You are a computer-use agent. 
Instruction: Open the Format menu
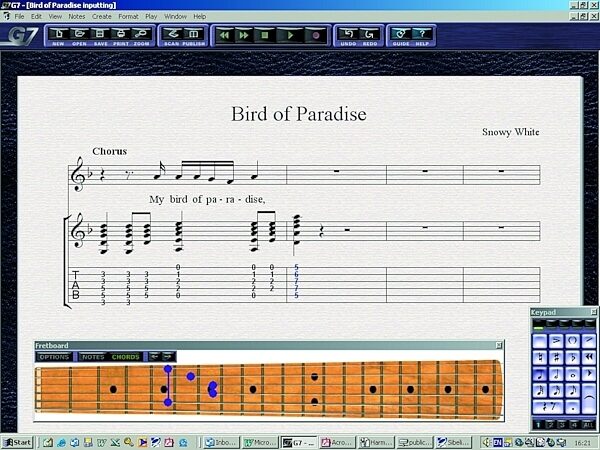coord(128,16)
